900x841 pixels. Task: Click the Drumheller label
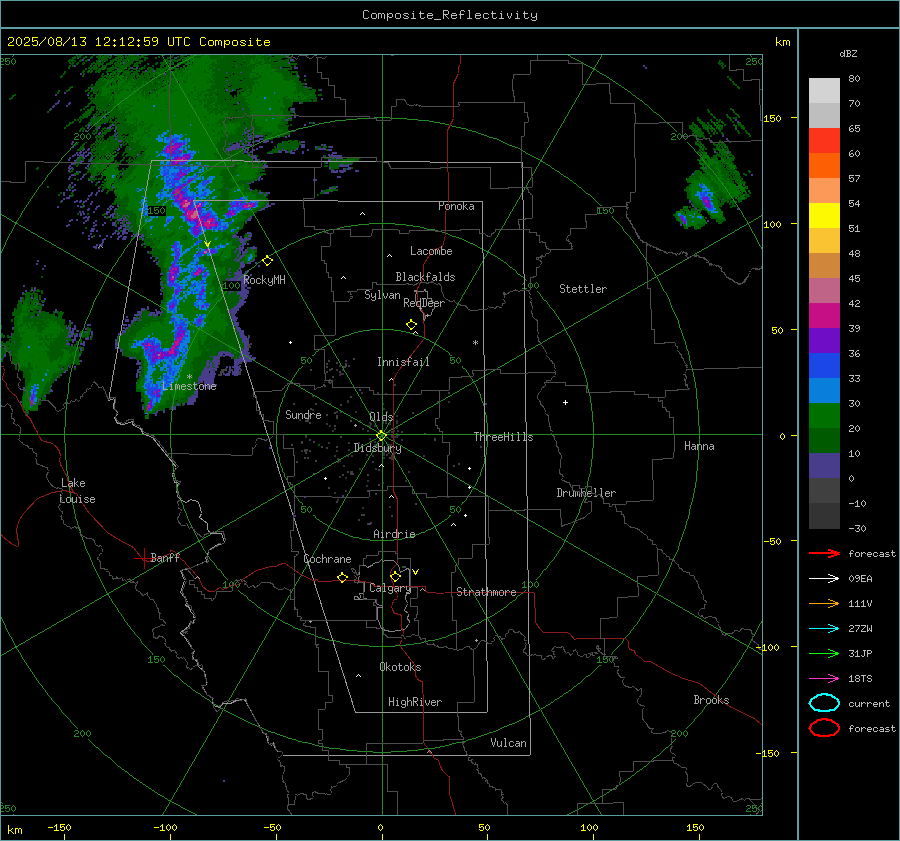click(585, 493)
